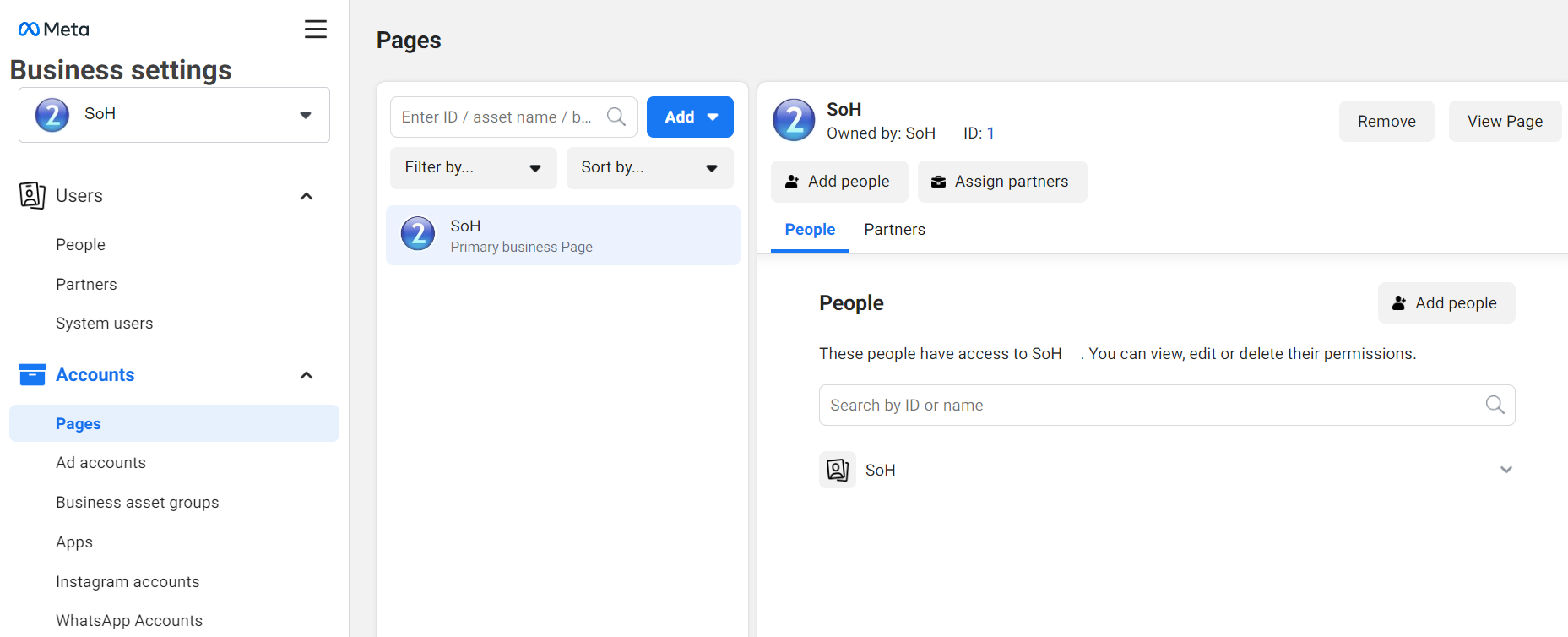Select Pages in sidebar

(174, 423)
